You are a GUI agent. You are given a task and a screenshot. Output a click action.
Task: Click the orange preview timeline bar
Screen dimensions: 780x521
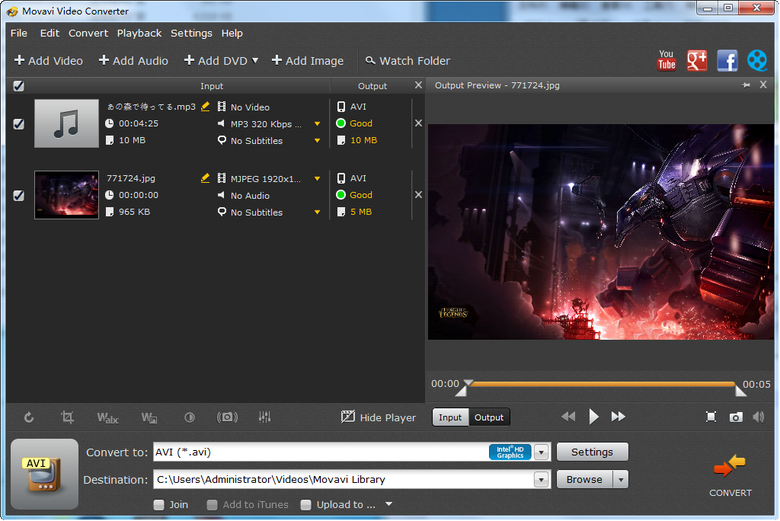coord(600,384)
